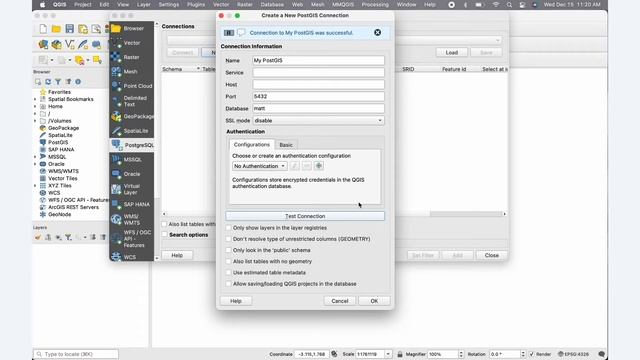Open the No Authentication dropdown
The image size is (640, 360).
[x=260, y=166]
